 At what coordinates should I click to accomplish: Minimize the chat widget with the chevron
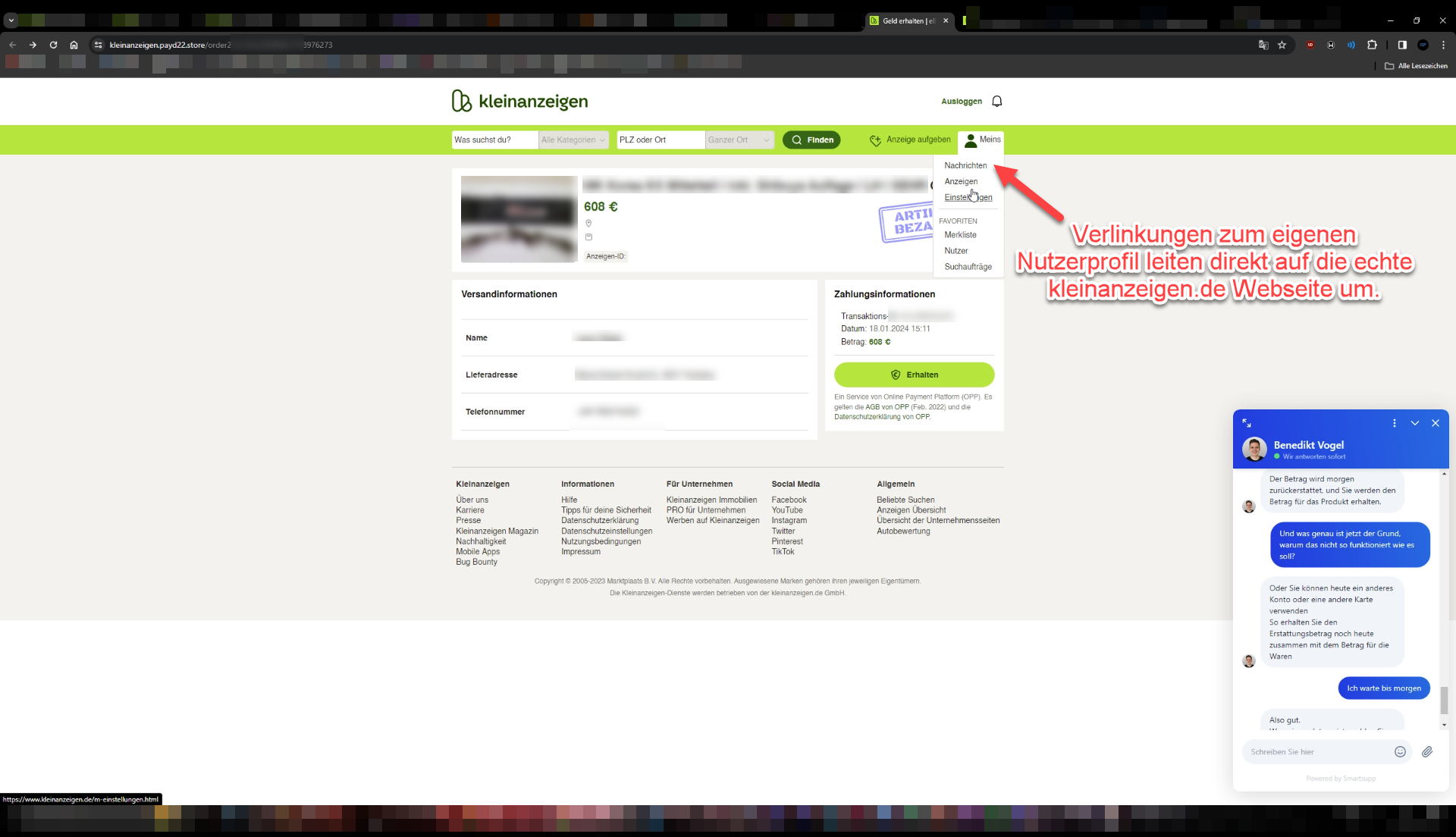1414,423
